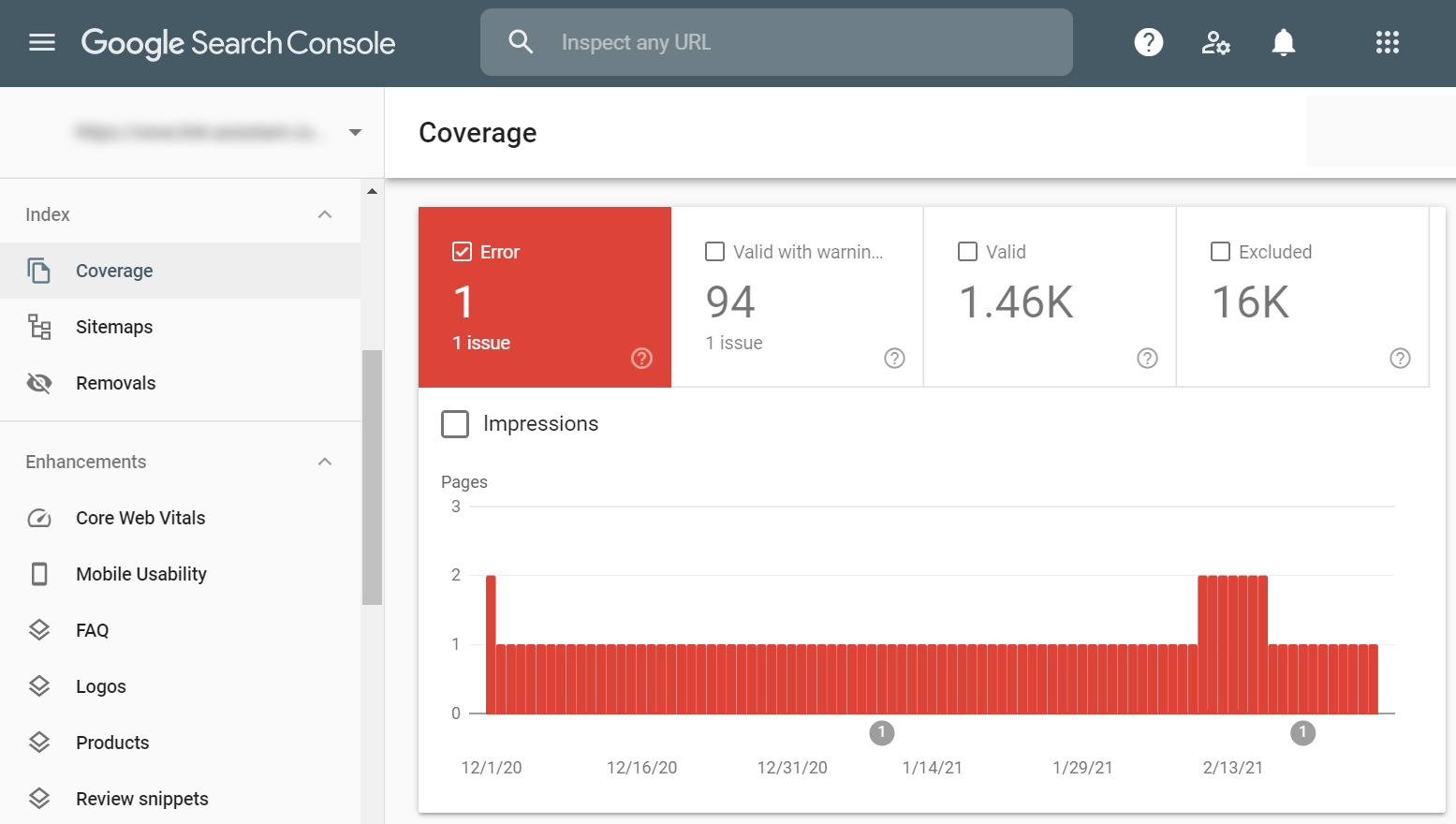Open the Google apps grid
The height and width of the screenshot is (824, 1456).
[x=1387, y=42]
